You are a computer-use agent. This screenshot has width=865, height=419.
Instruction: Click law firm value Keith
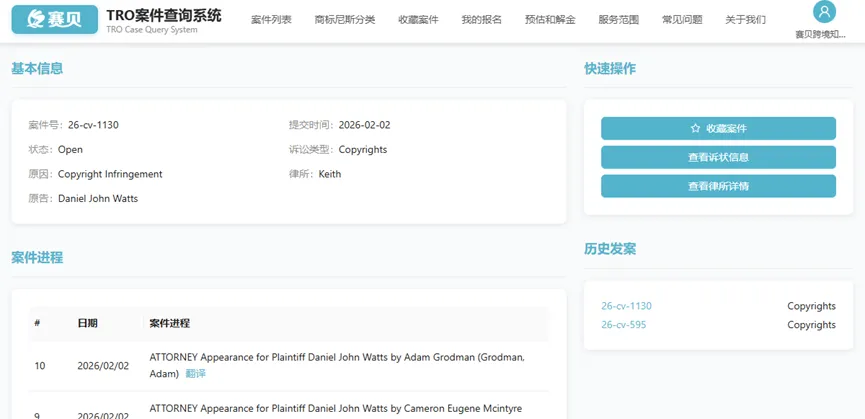(330, 174)
